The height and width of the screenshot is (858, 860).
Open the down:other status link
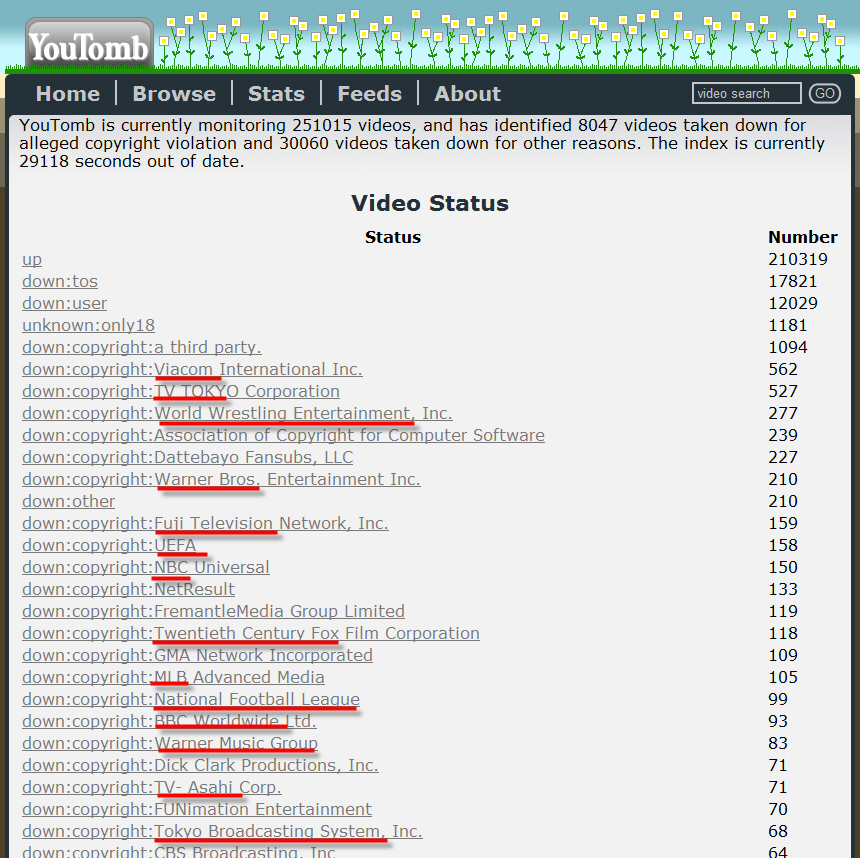pos(69,501)
